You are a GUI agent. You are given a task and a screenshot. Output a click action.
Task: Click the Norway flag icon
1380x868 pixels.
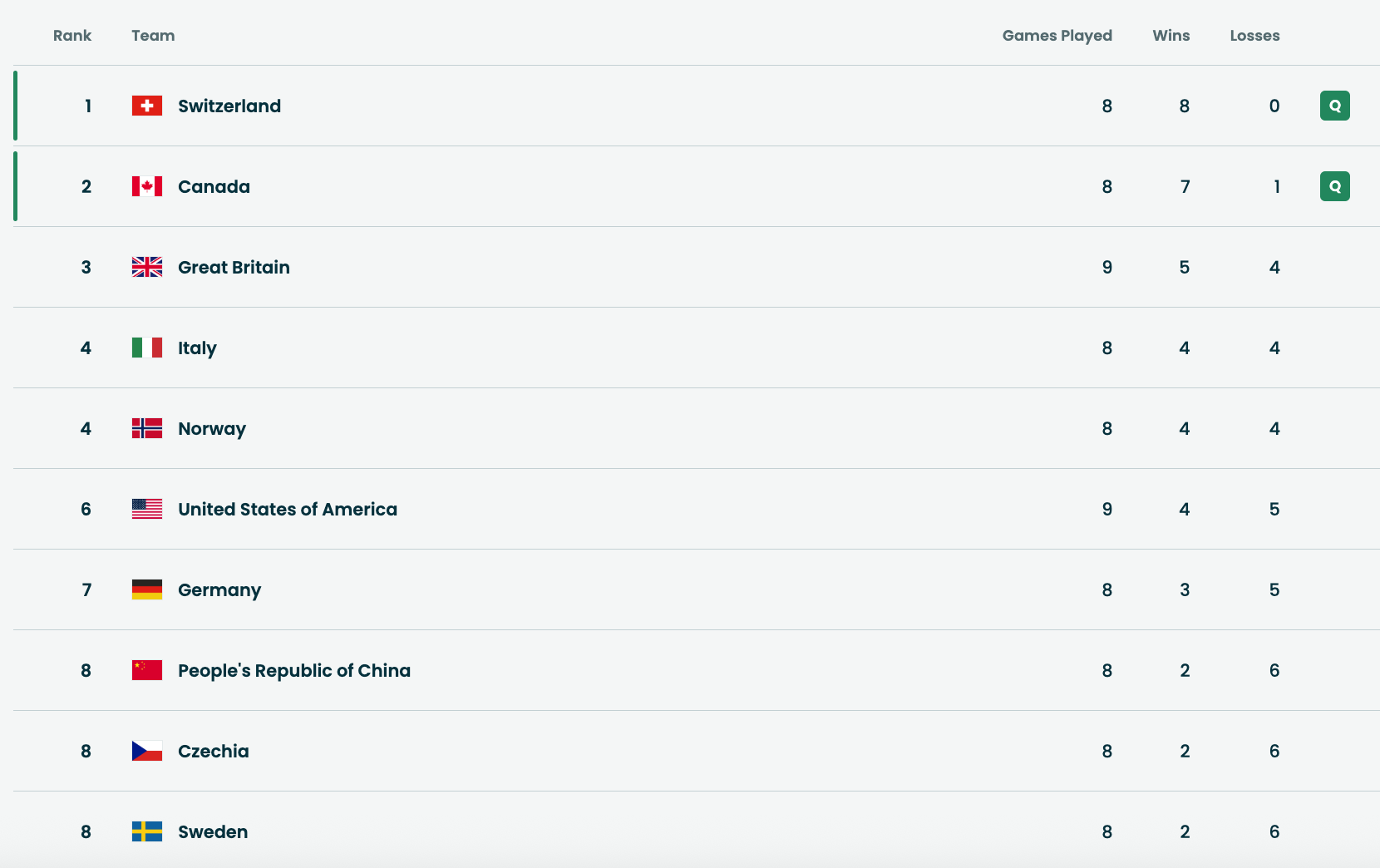147,428
